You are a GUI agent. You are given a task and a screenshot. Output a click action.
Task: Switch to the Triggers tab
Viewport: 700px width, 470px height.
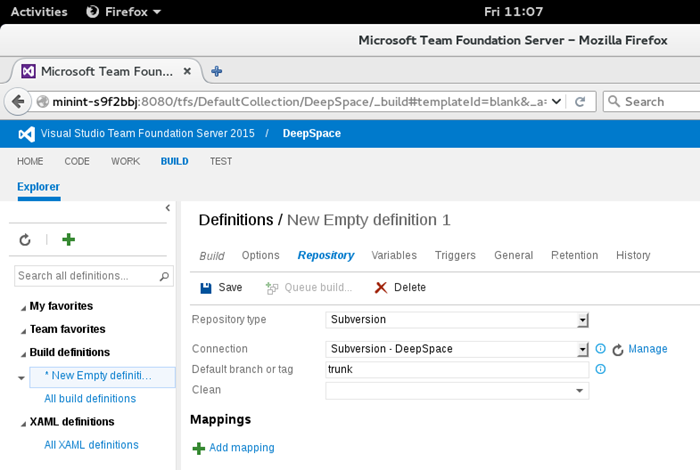[x=455, y=255]
